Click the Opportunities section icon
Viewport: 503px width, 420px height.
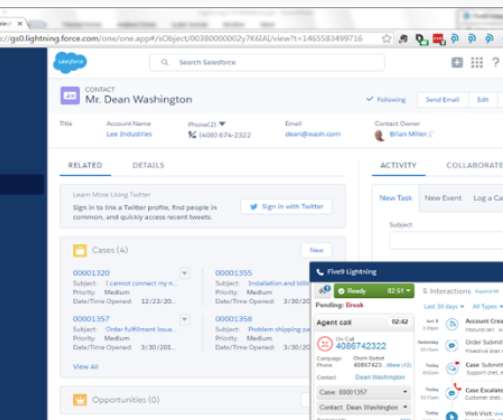pos(80,400)
